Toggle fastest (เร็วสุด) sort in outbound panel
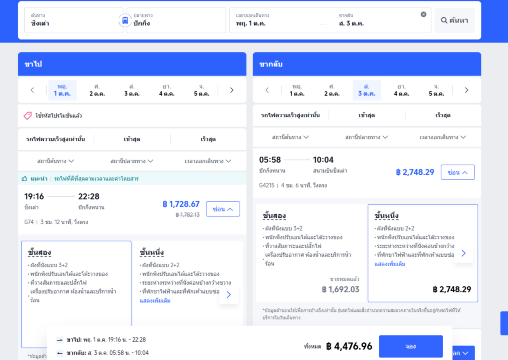The height and width of the screenshot is (360, 508). coord(208,139)
